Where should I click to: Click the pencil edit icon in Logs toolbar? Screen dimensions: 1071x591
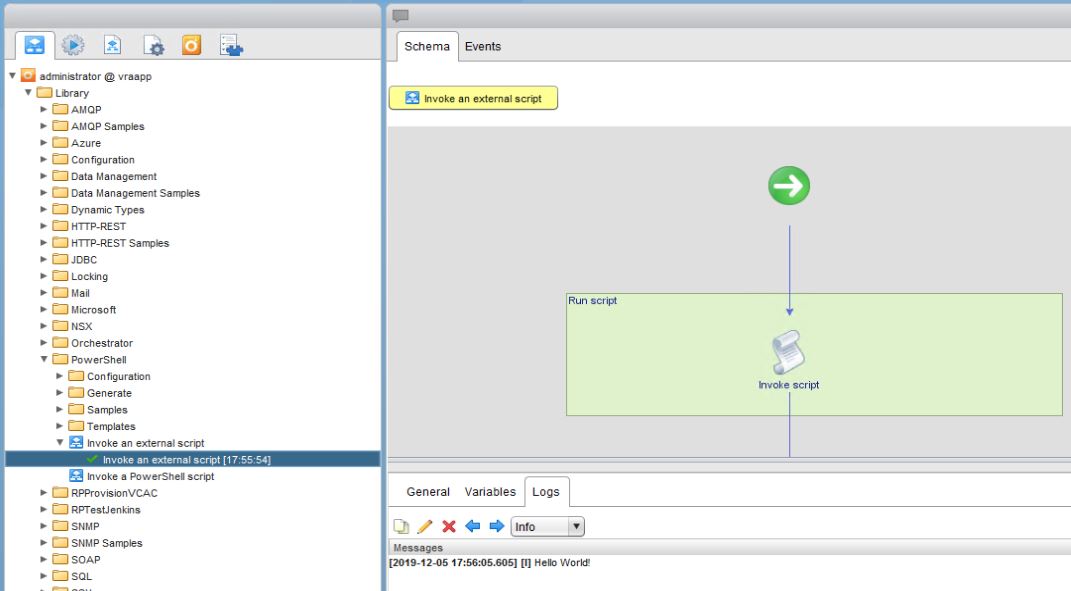tap(424, 526)
